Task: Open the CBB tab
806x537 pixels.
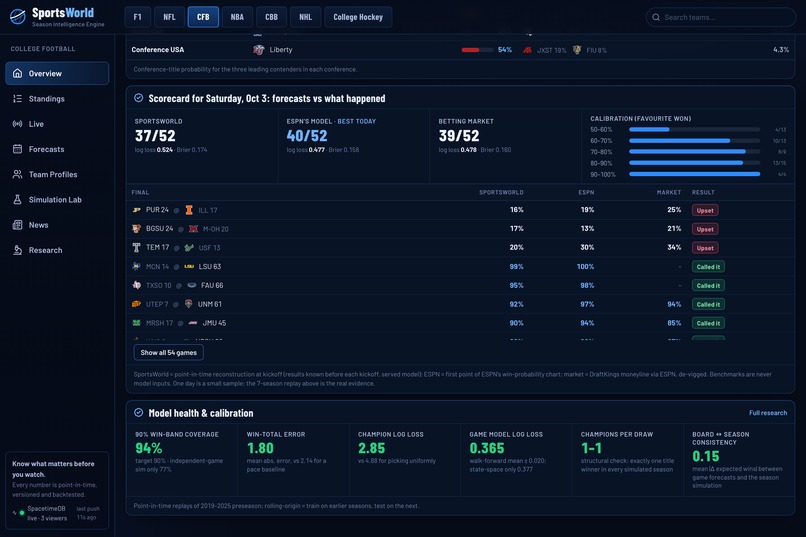Action: pyautogui.click(x=271, y=17)
